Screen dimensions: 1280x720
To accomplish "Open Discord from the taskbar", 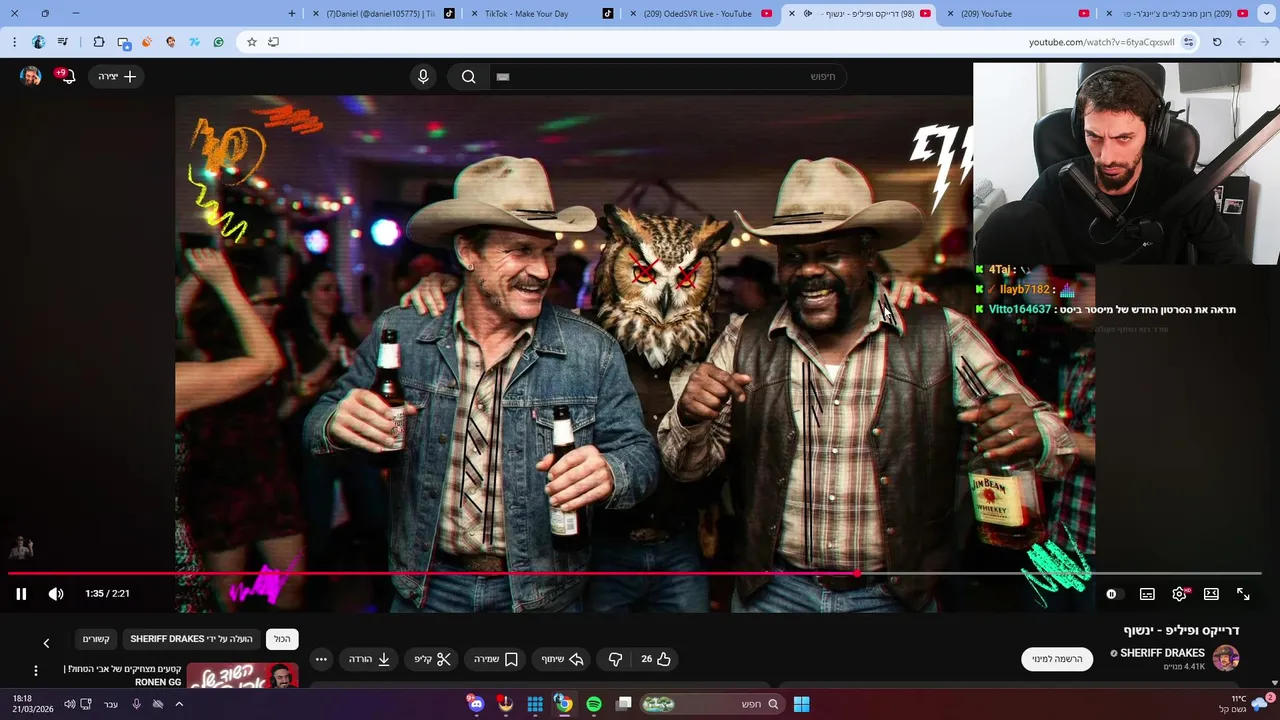I will [475, 704].
